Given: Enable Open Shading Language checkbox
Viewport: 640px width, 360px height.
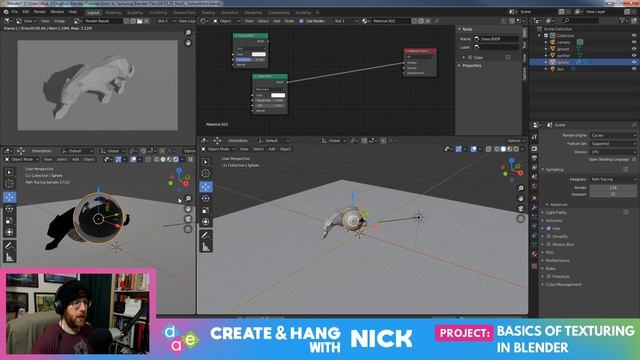Looking at the screenshot, I should click(x=633, y=160).
